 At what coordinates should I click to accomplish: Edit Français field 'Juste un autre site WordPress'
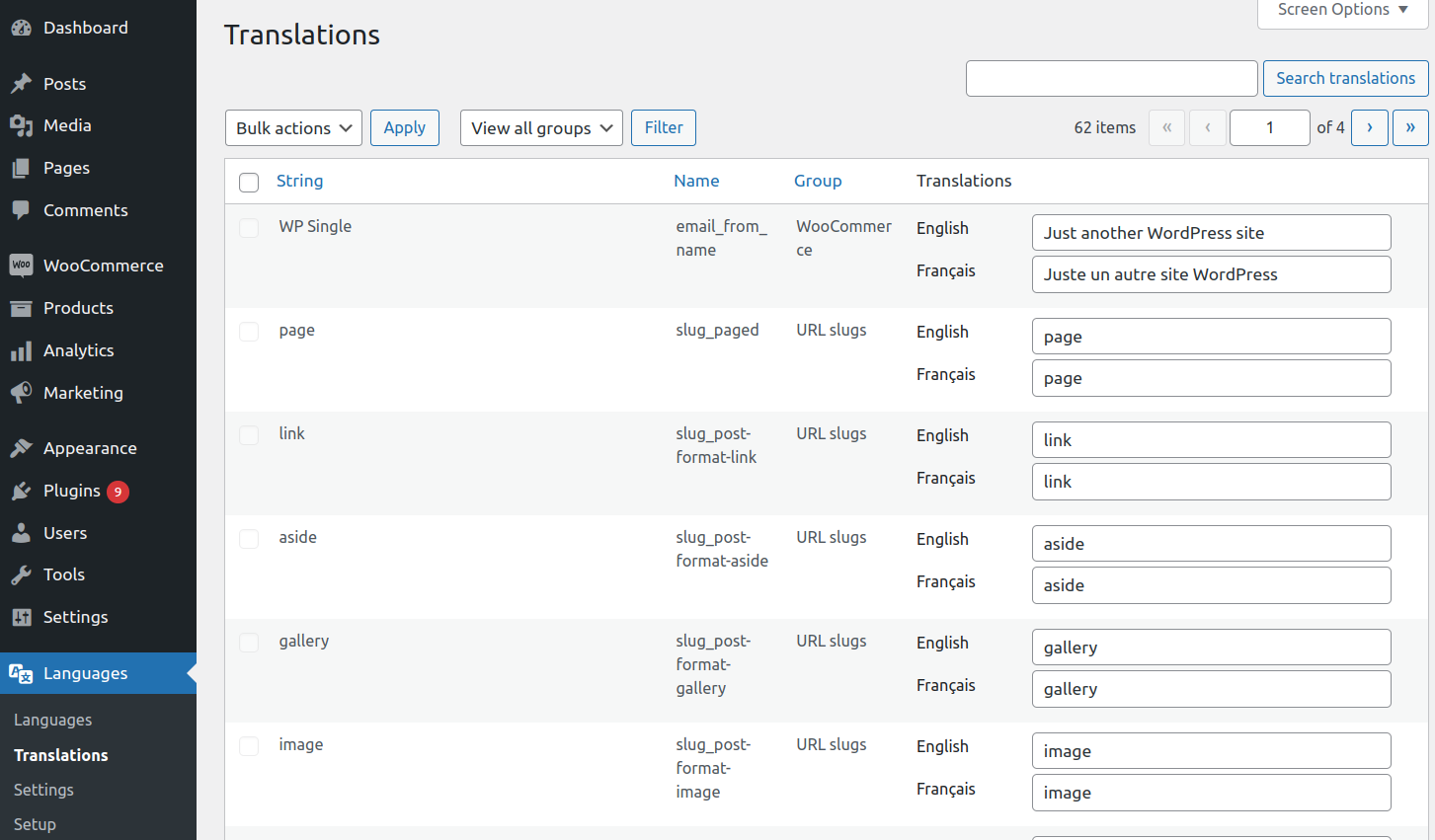click(1212, 274)
